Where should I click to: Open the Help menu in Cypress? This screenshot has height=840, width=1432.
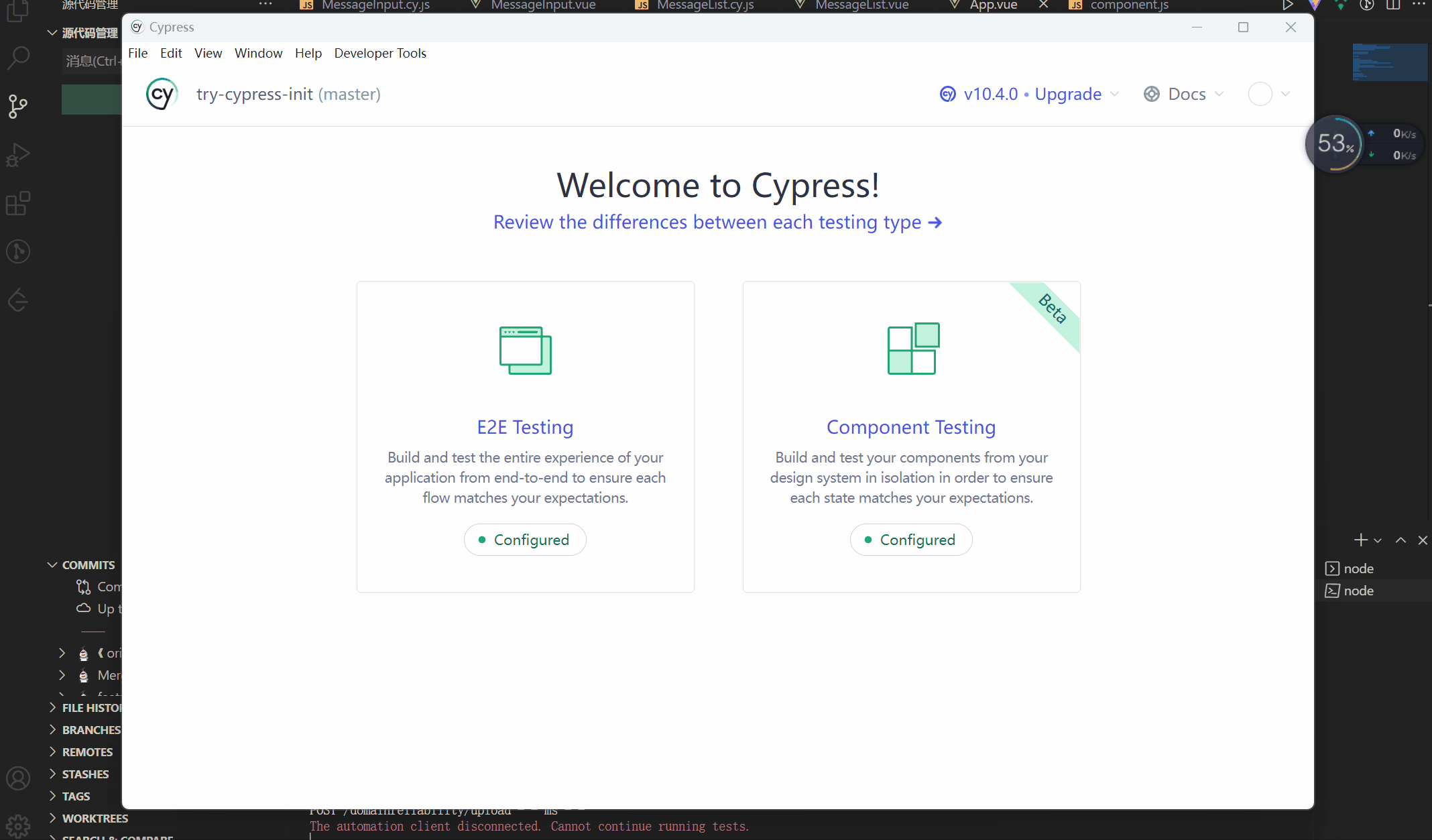pos(308,53)
